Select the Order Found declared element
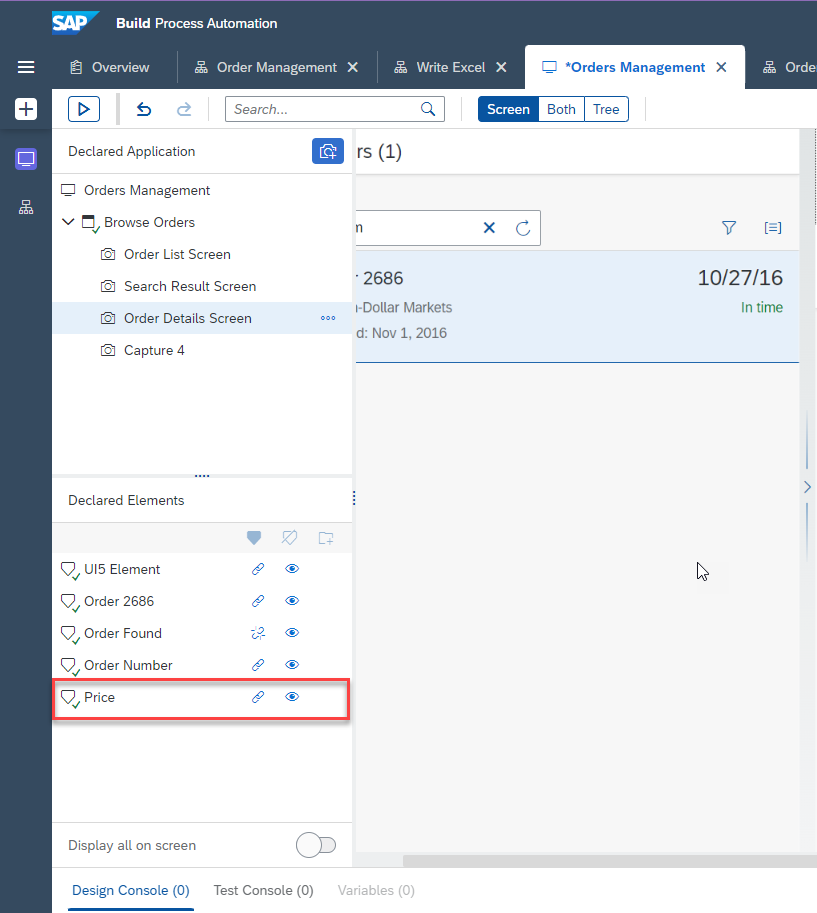The width and height of the screenshot is (817, 913). (202, 633)
